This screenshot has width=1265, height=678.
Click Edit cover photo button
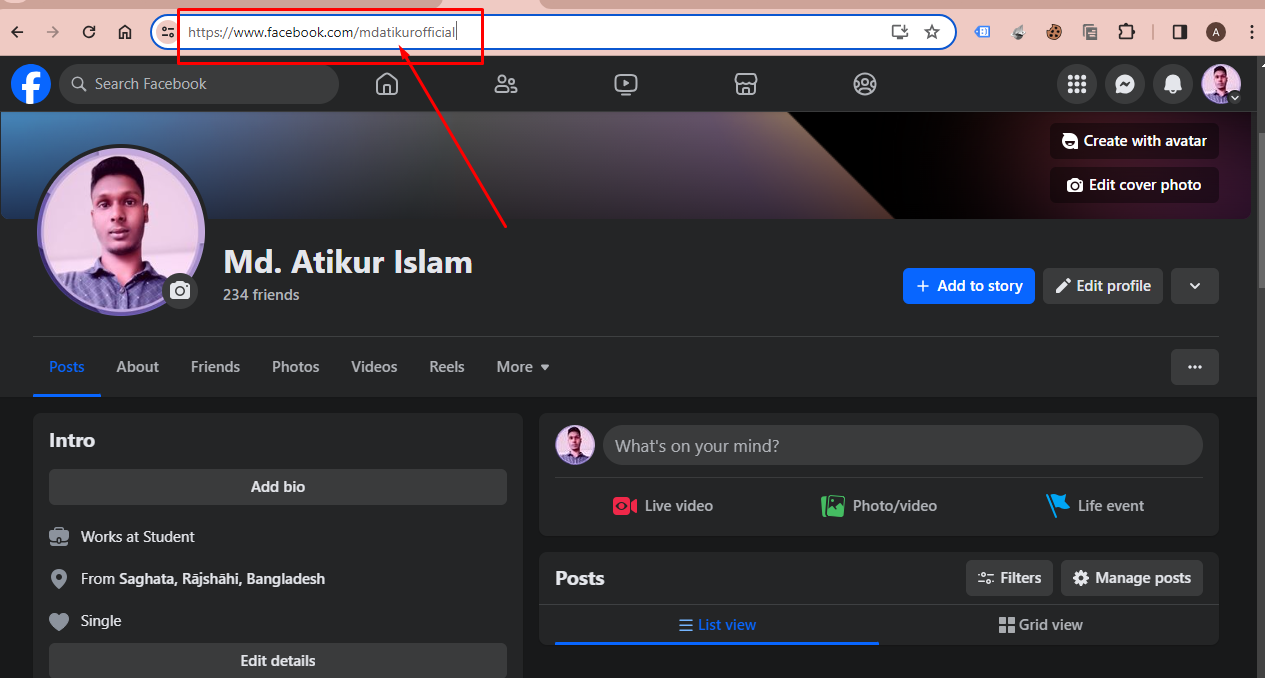1134,185
